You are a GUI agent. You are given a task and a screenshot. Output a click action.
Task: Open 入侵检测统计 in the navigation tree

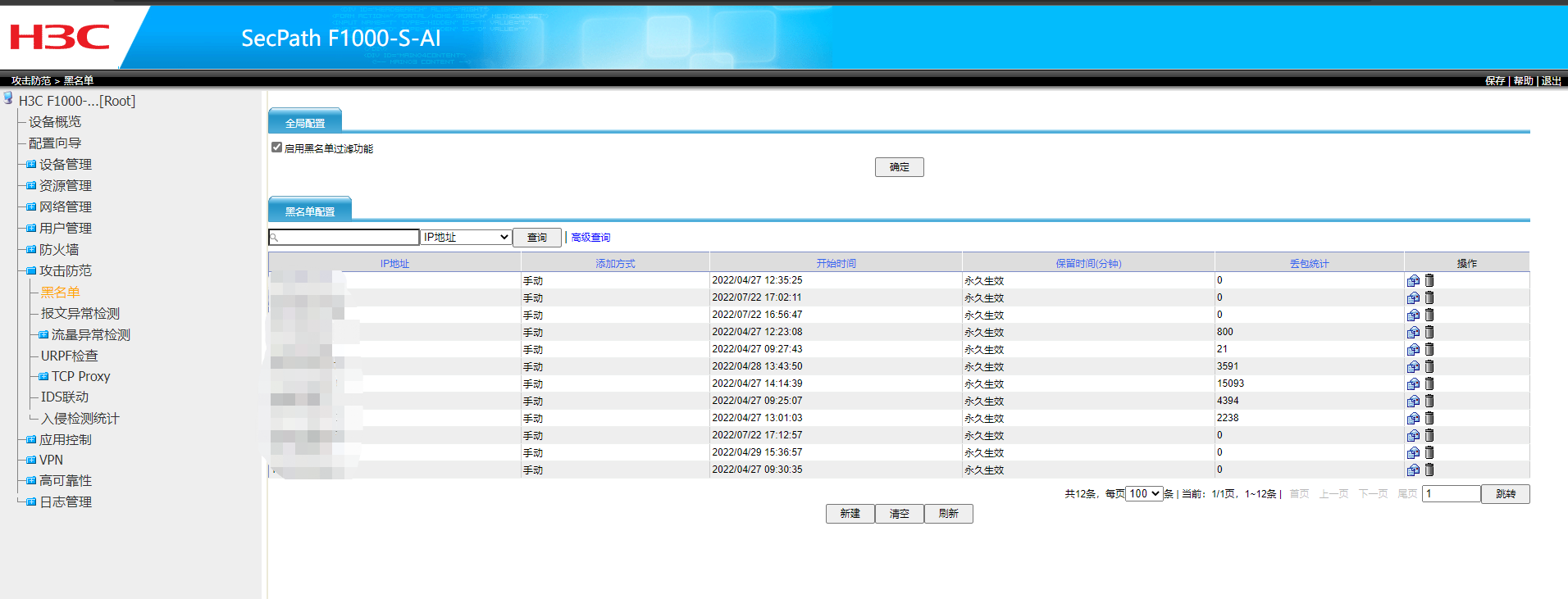pos(80,419)
